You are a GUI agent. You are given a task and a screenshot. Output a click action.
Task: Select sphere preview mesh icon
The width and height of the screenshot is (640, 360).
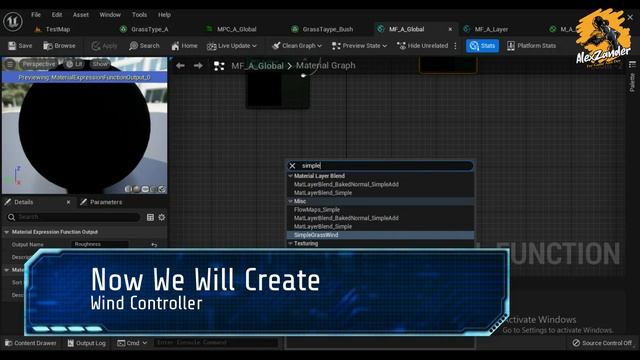coord(136,189)
